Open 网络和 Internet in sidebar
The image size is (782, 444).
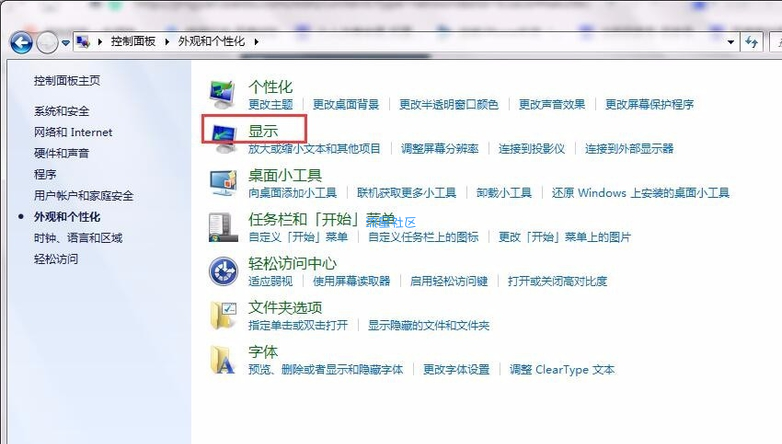click(x=73, y=132)
